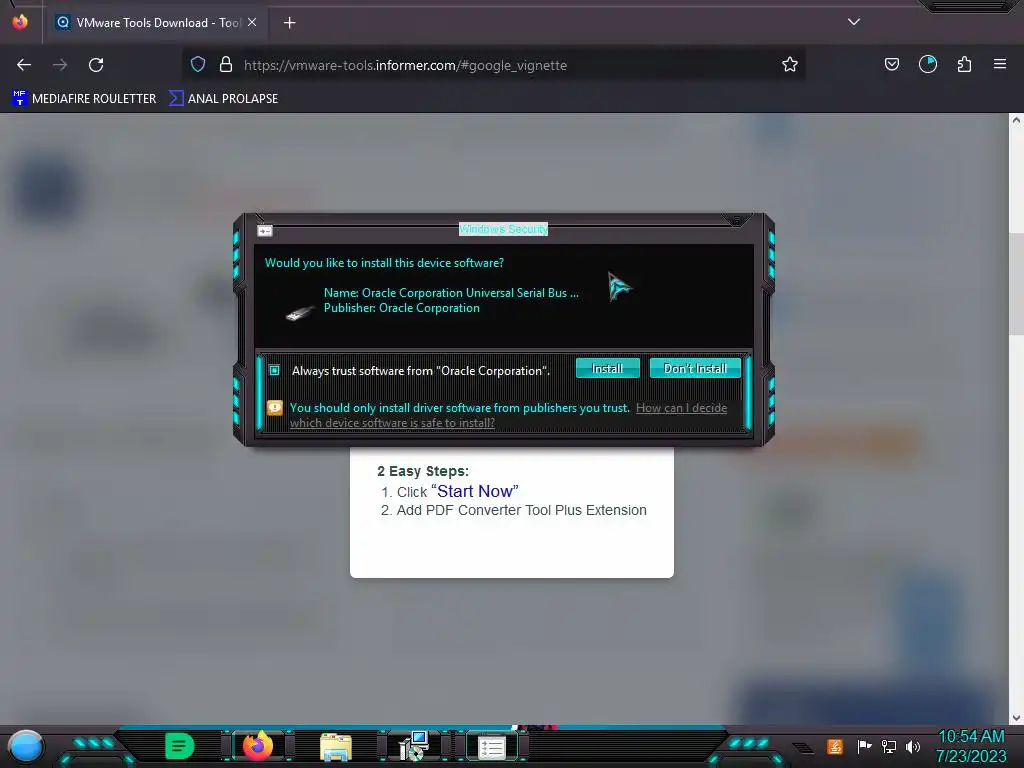Open the Extensions puzzle icon
Image resolution: width=1024 pixels, height=768 pixels.
click(964, 64)
